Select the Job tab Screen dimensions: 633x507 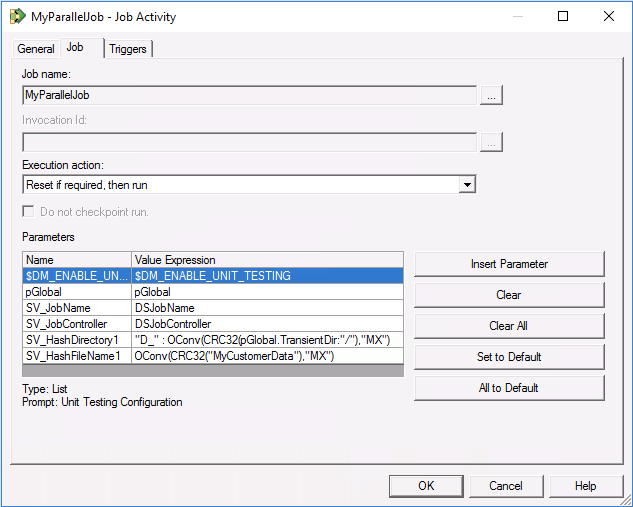coord(75,48)
